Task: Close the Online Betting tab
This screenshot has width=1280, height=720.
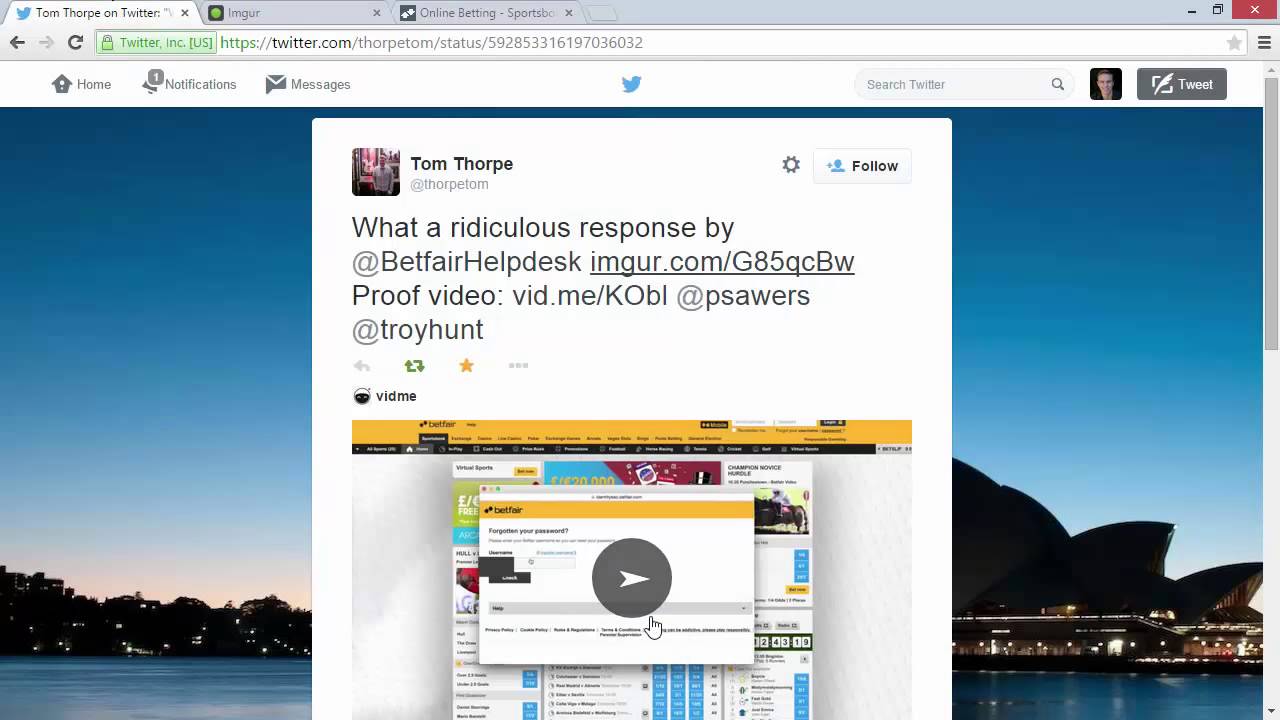Action: tap(569, 13)
